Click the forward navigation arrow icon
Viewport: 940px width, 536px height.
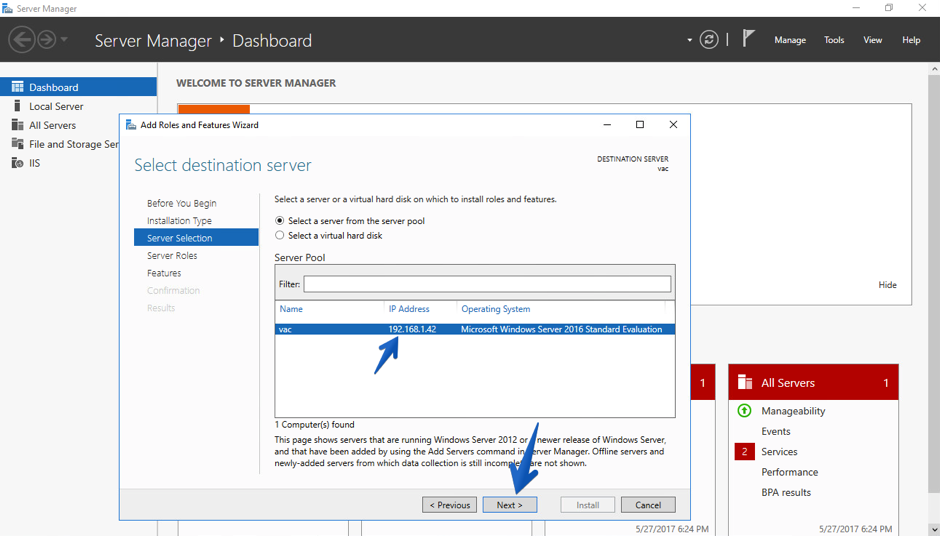pyautogui.click(x=47, y=40)
